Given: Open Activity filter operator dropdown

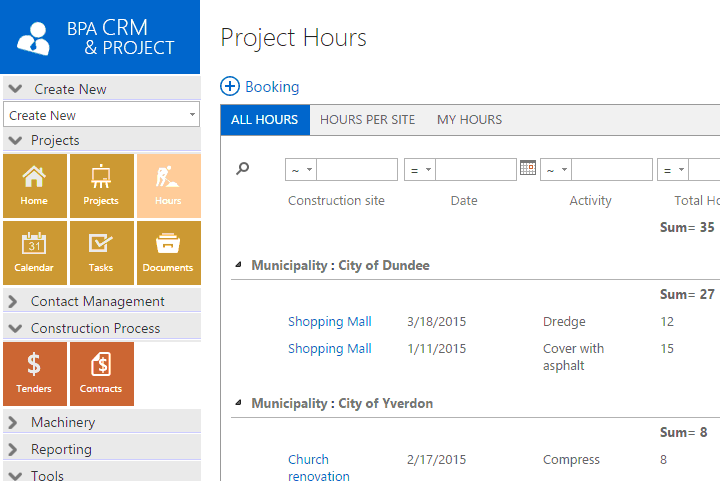Looking at the screenshot, I should (556, 169).
